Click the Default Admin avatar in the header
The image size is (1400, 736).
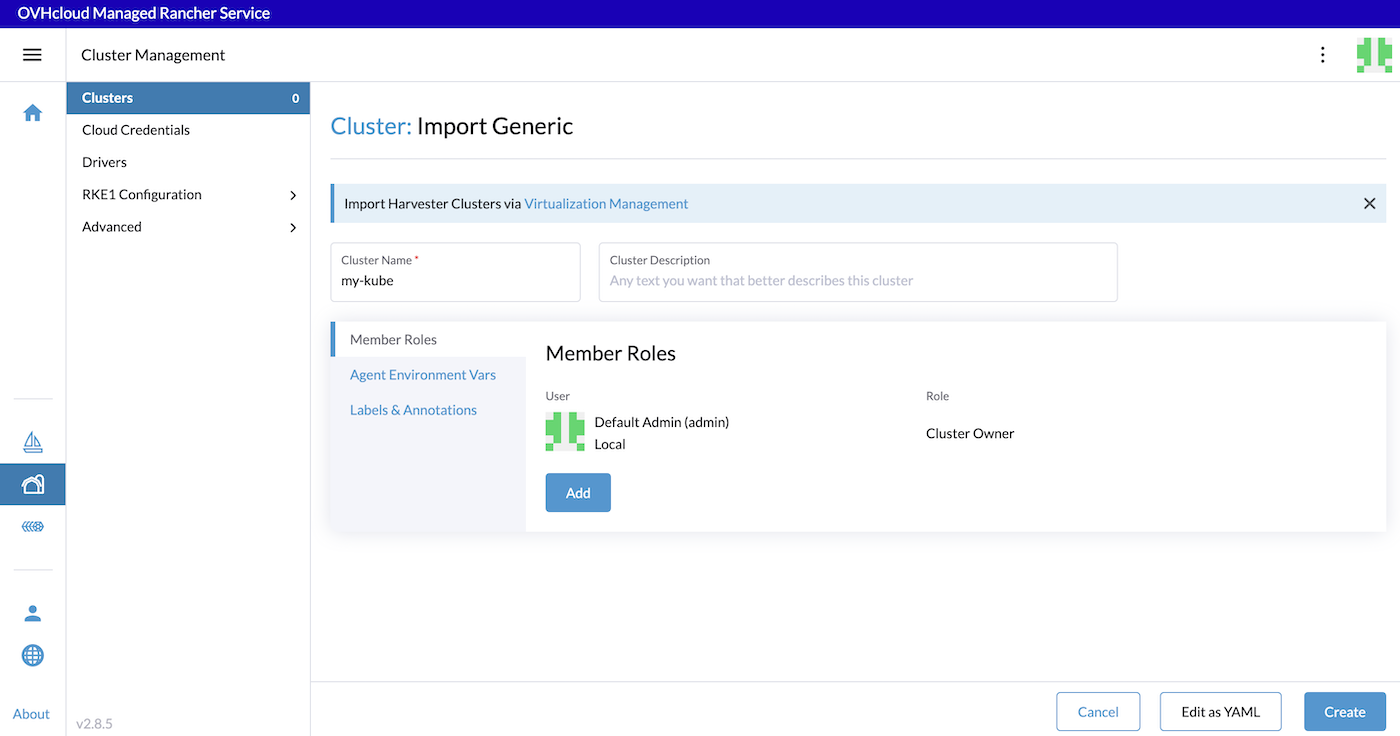point(1373,54)
